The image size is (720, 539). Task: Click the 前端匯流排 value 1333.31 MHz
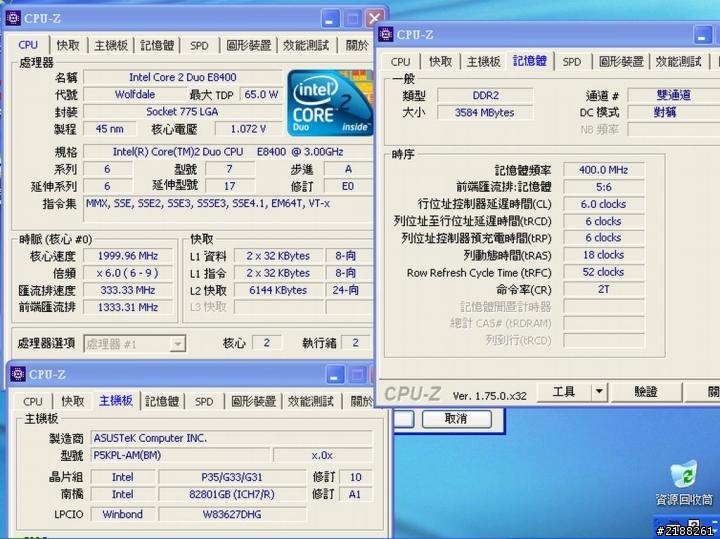[x=128, y=307]
